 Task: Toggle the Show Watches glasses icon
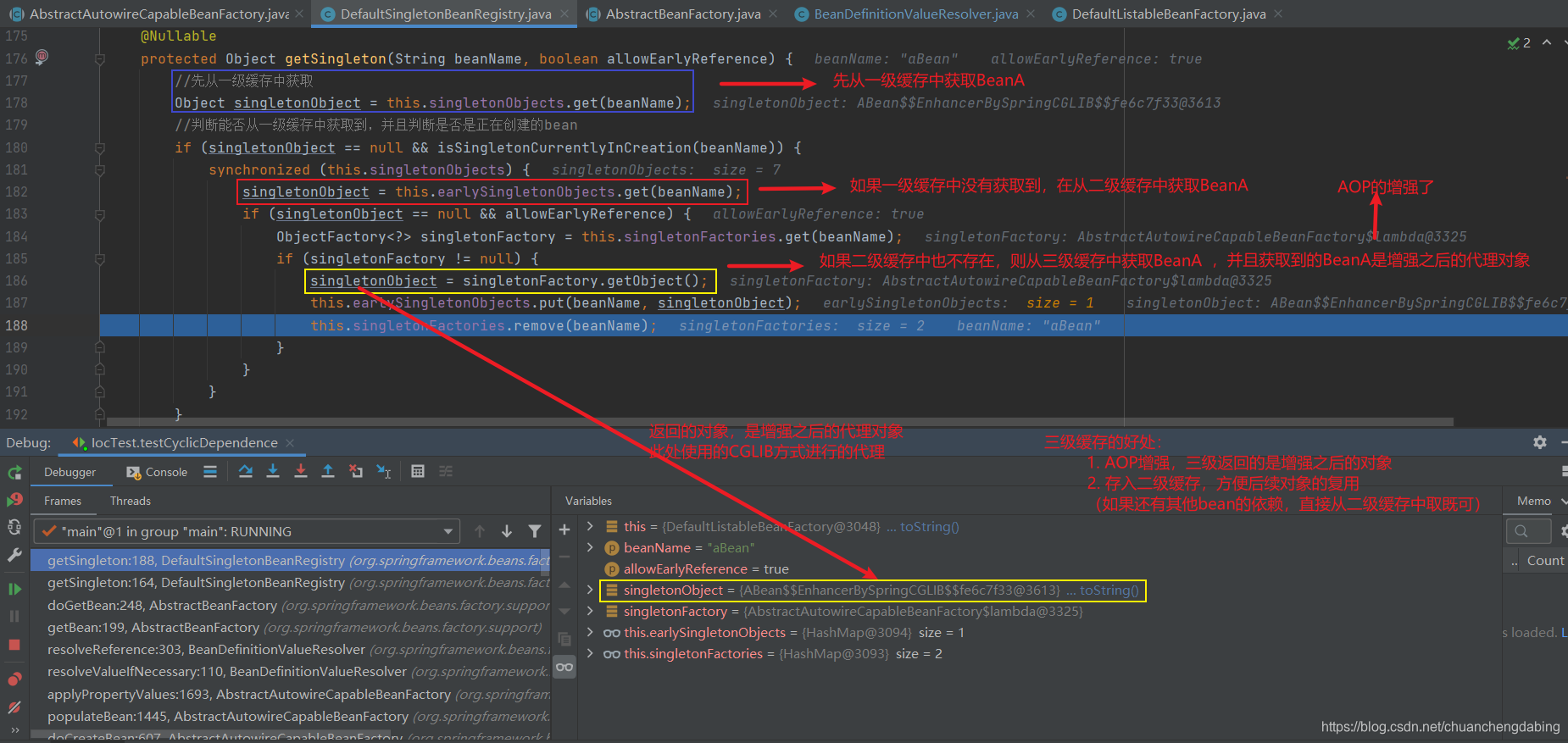pyautogui.click(x=564, y=668)
